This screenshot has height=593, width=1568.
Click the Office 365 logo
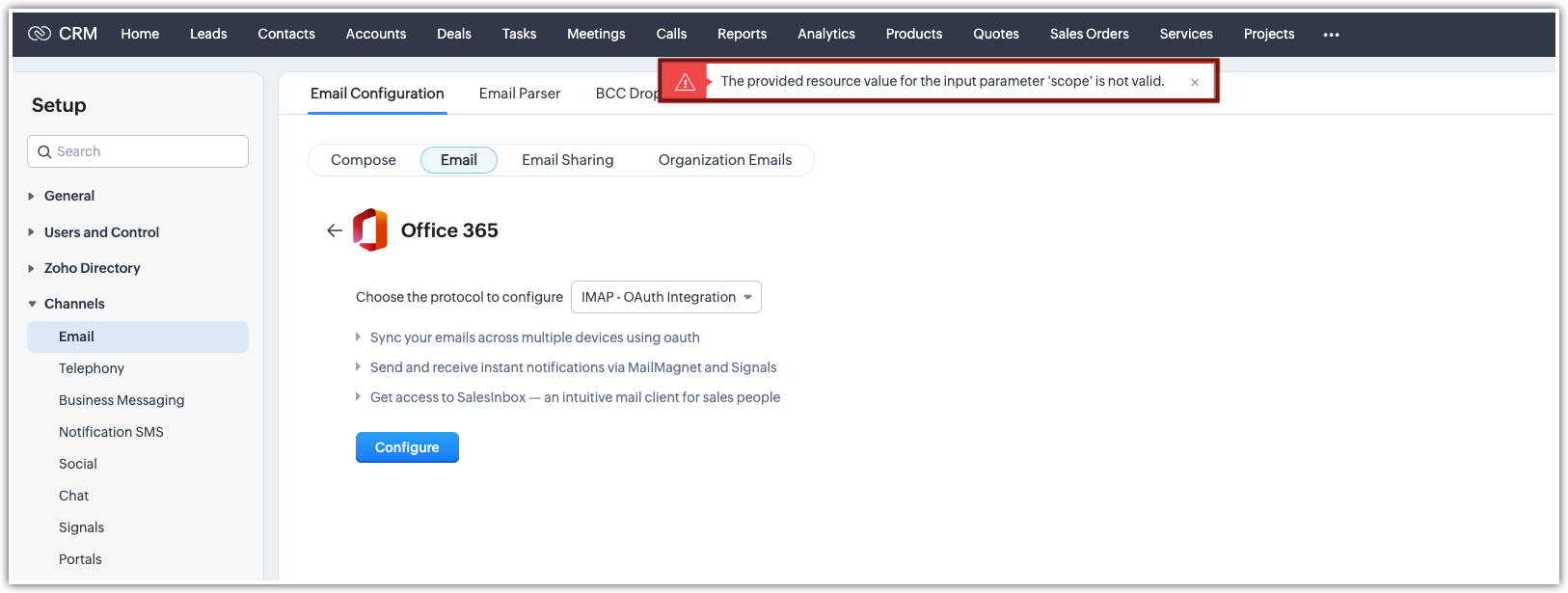pyautogui.click(x=370, y=230)
